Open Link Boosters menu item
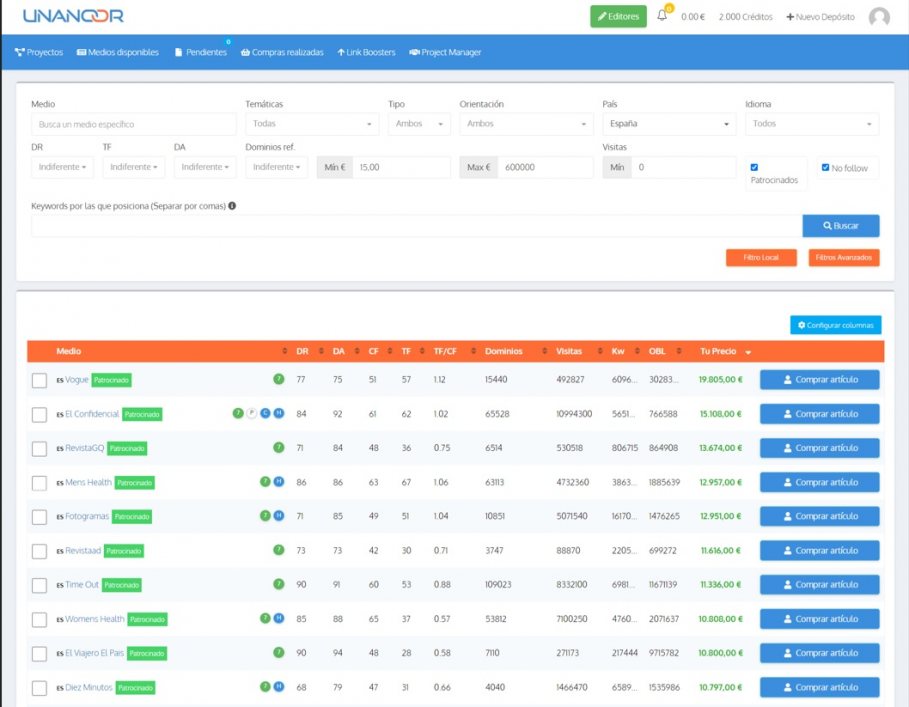The image size is (909, 707). 366,52
